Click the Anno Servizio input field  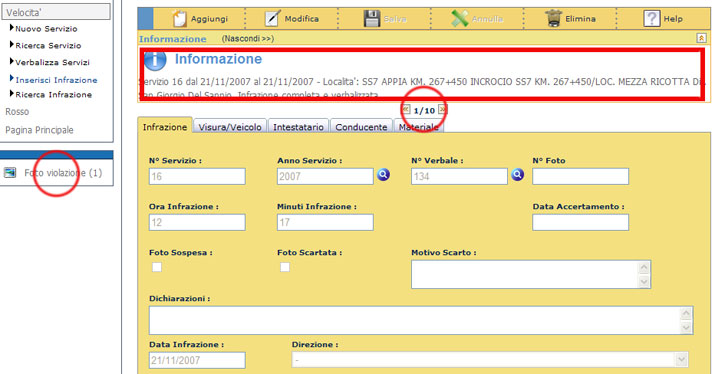[325, 177]
